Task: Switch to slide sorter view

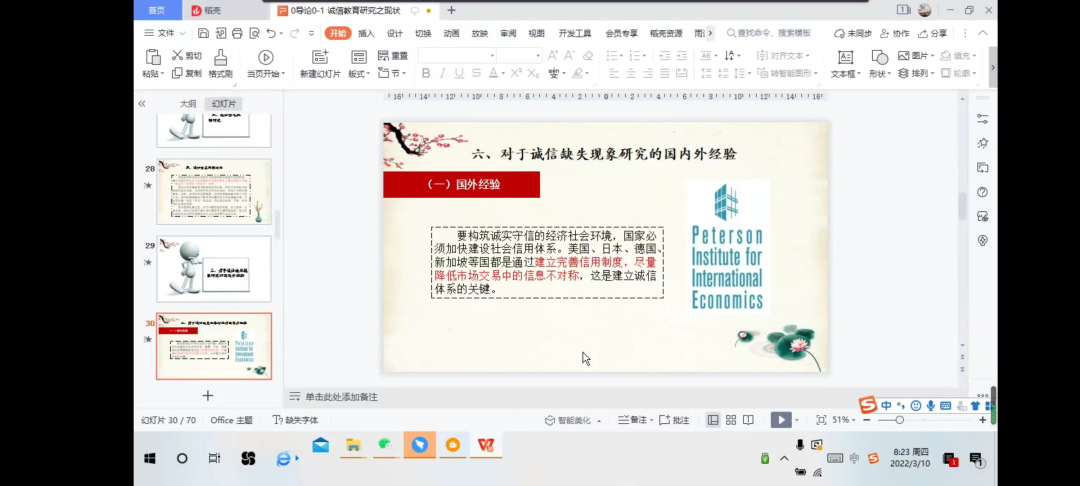Action: pyautogui.click(x=731, y=420)
